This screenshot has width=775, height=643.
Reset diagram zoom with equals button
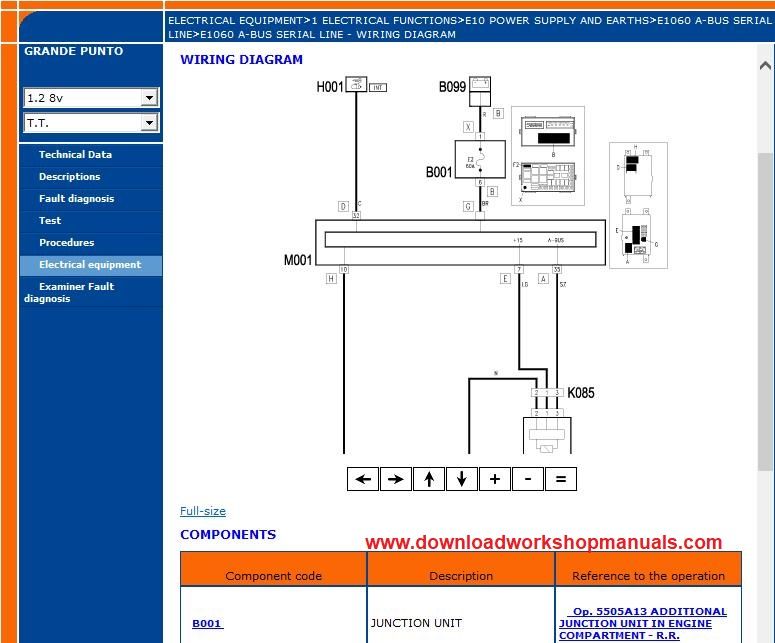point(560,479)
